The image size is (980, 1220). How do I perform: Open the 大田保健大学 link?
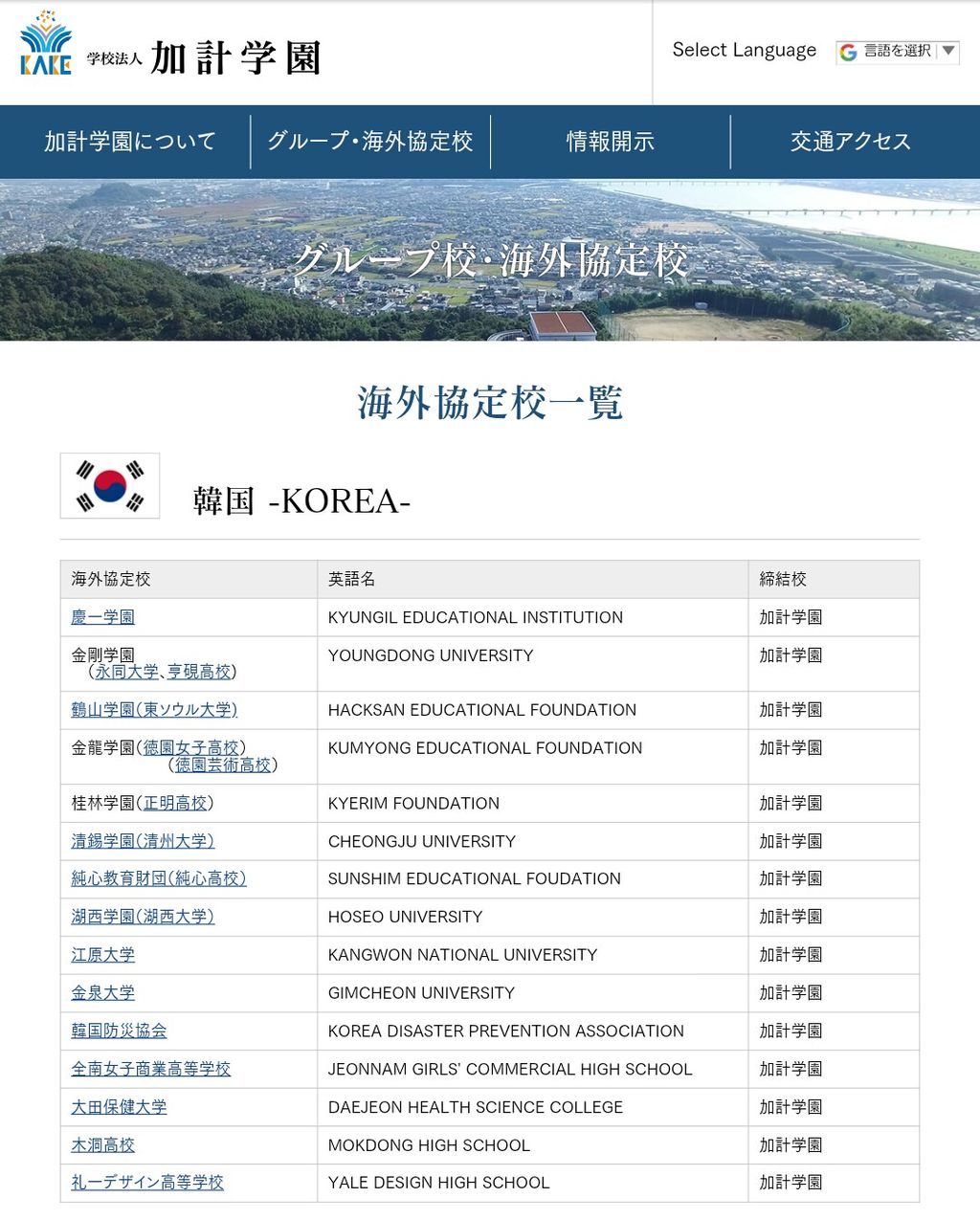(x=120, y=1107)
